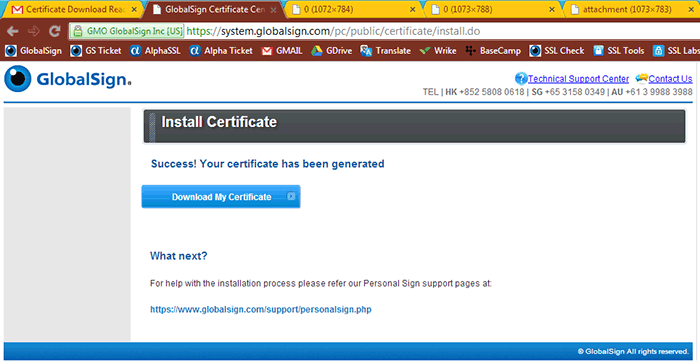
Task: Click the question mark support icon
Action: point(521,79)
